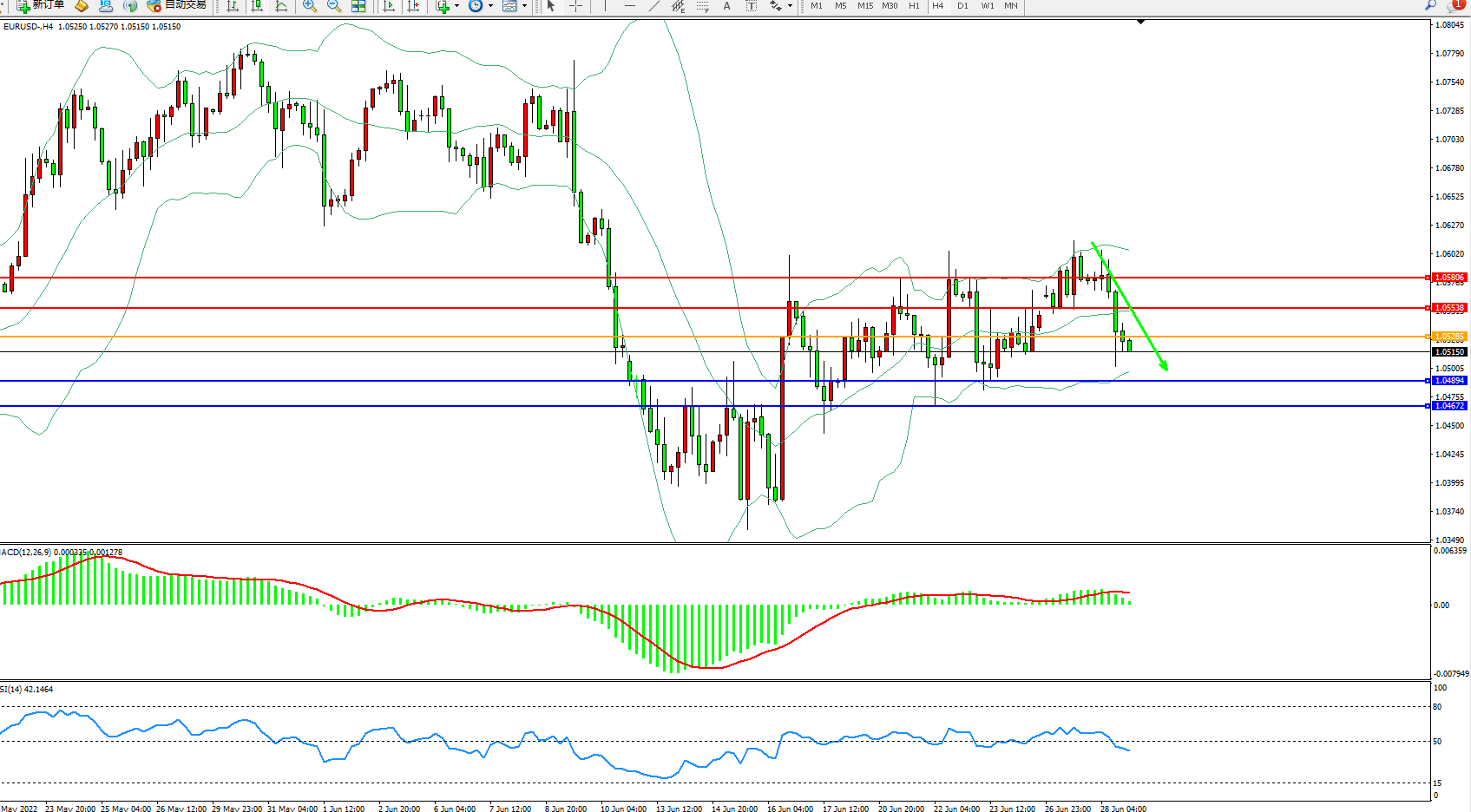The image size is (1471, 812).
Task: Click the chart shift triangle marker
Action: (x=1140, y=22)
